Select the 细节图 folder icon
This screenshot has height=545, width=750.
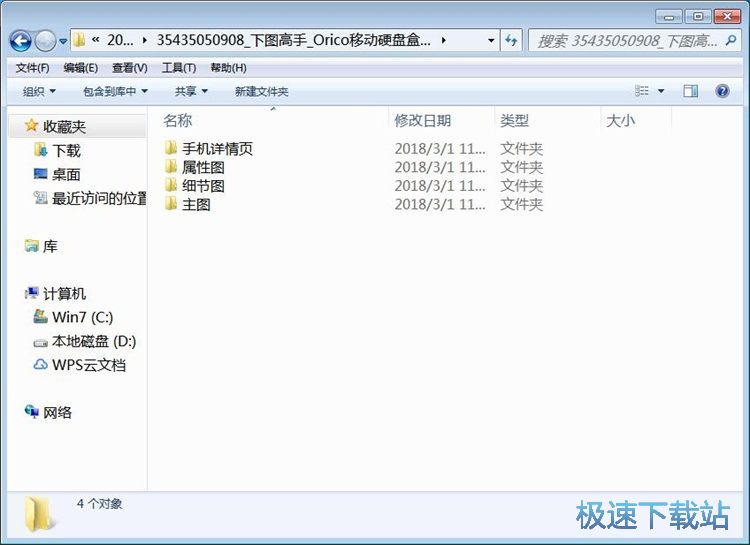click(171, 185)
